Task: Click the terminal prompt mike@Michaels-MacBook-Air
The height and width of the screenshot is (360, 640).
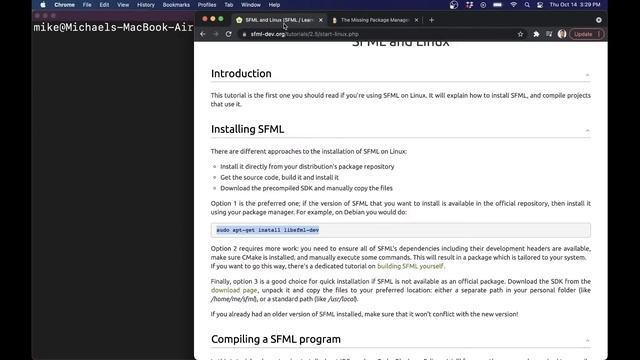Action: coord(113,27)
